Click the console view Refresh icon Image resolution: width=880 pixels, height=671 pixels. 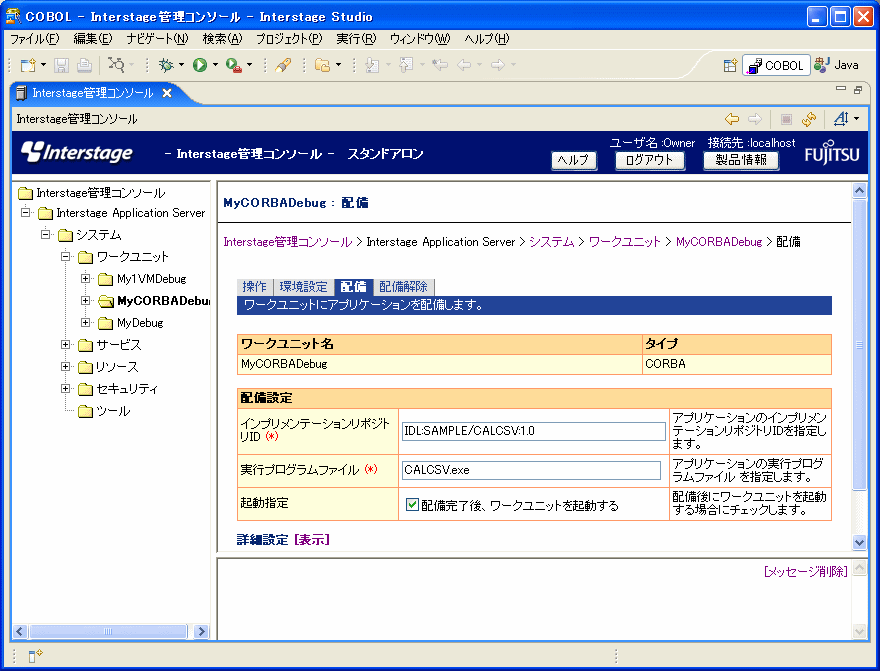[809, 119]
